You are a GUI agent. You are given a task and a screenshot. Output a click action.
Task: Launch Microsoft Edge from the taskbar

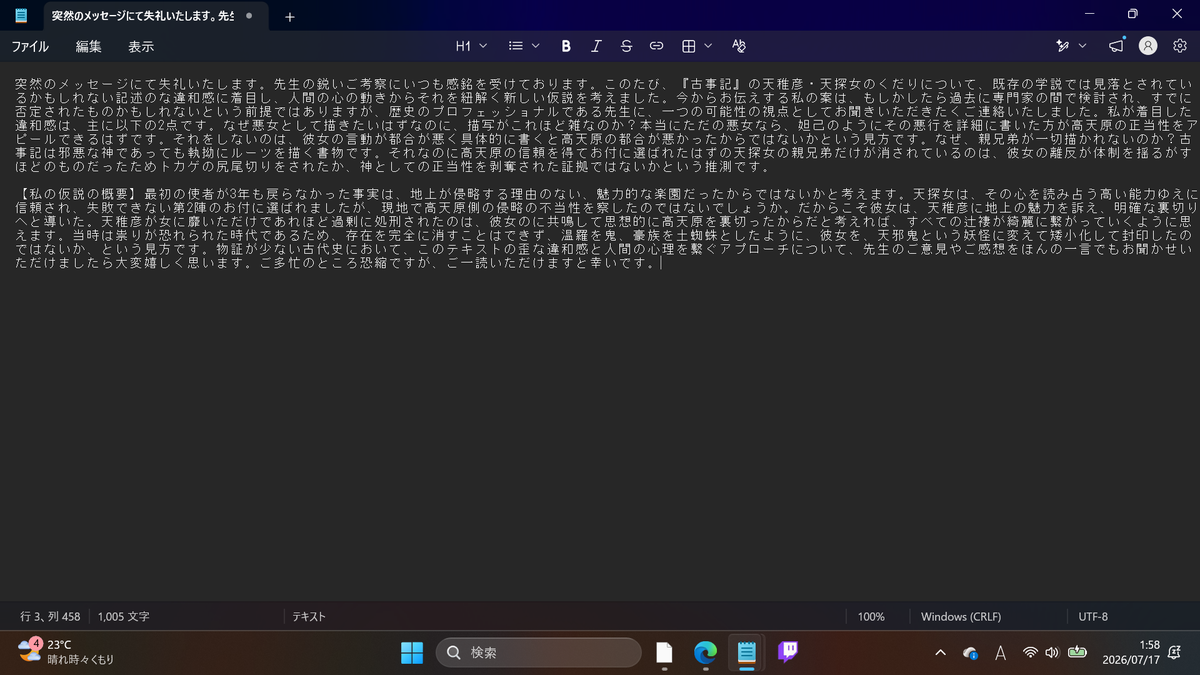[705, 653]
